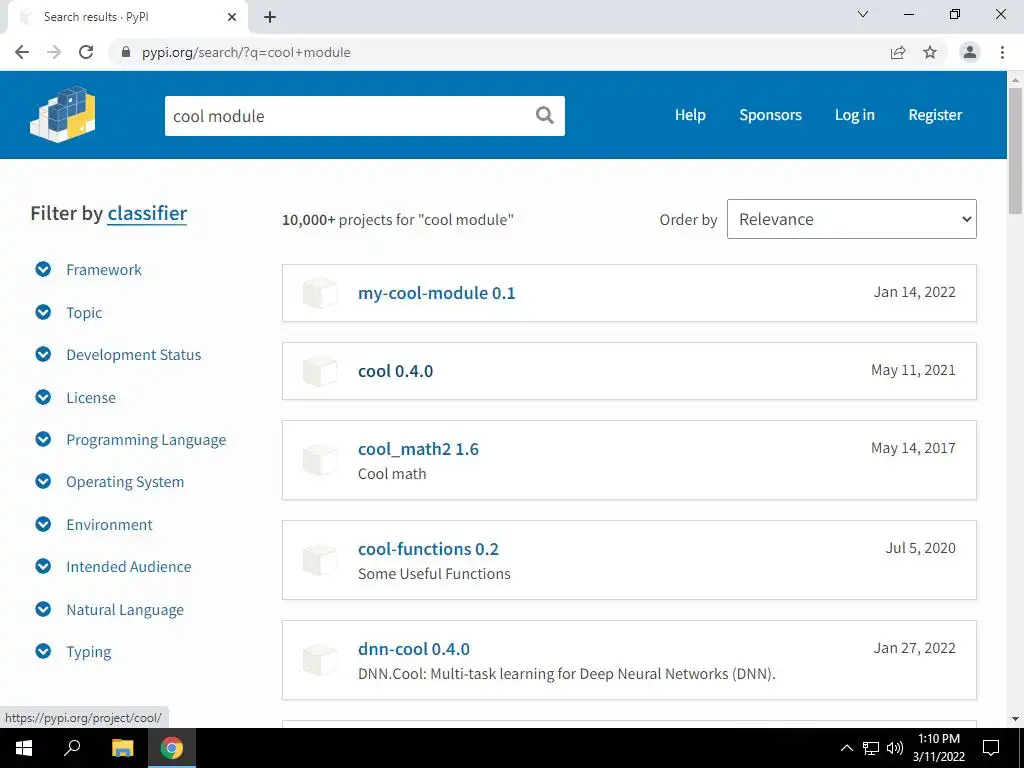
Task: Click the magnifying glass search icon
Action: click(545, 116)
